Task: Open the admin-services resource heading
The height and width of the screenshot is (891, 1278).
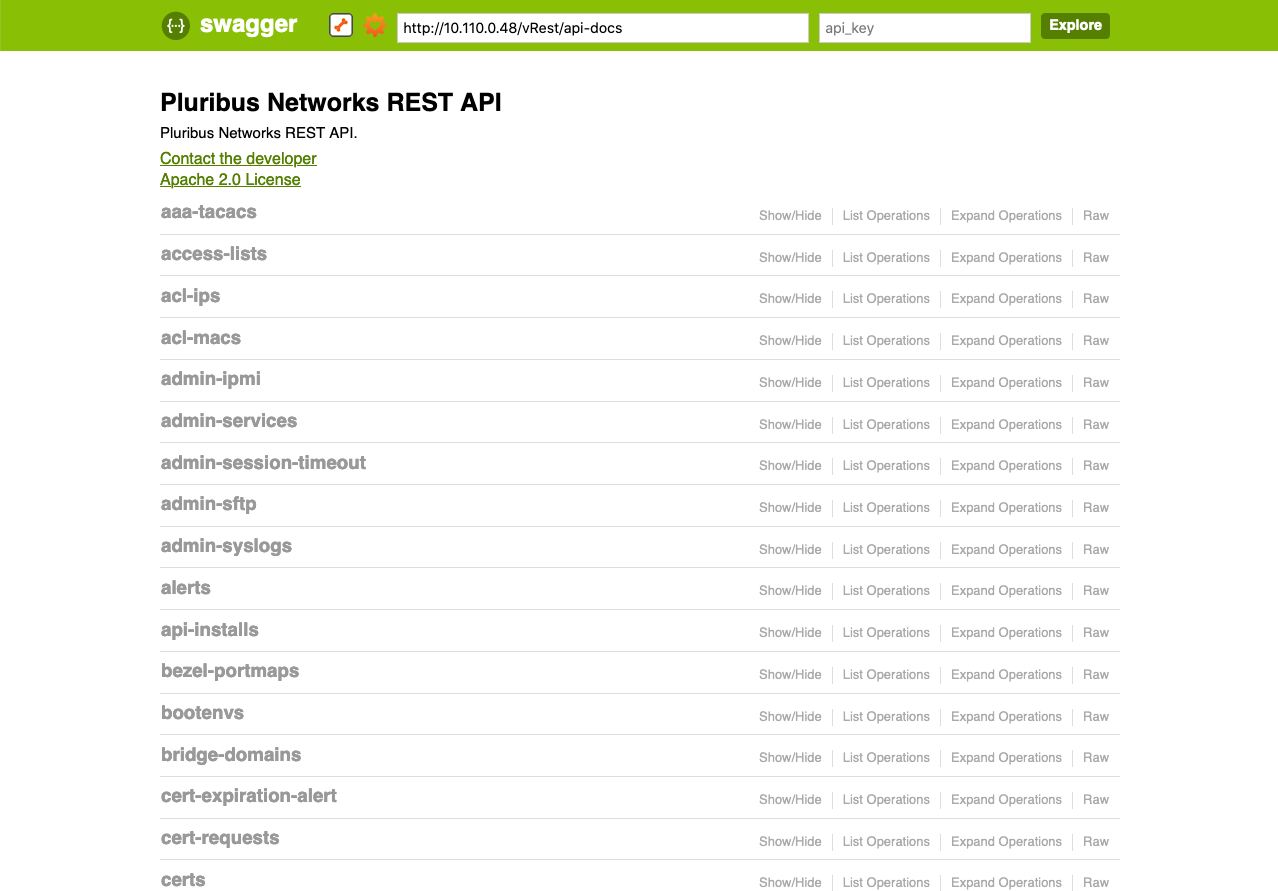Action: [x=229, y=421]
